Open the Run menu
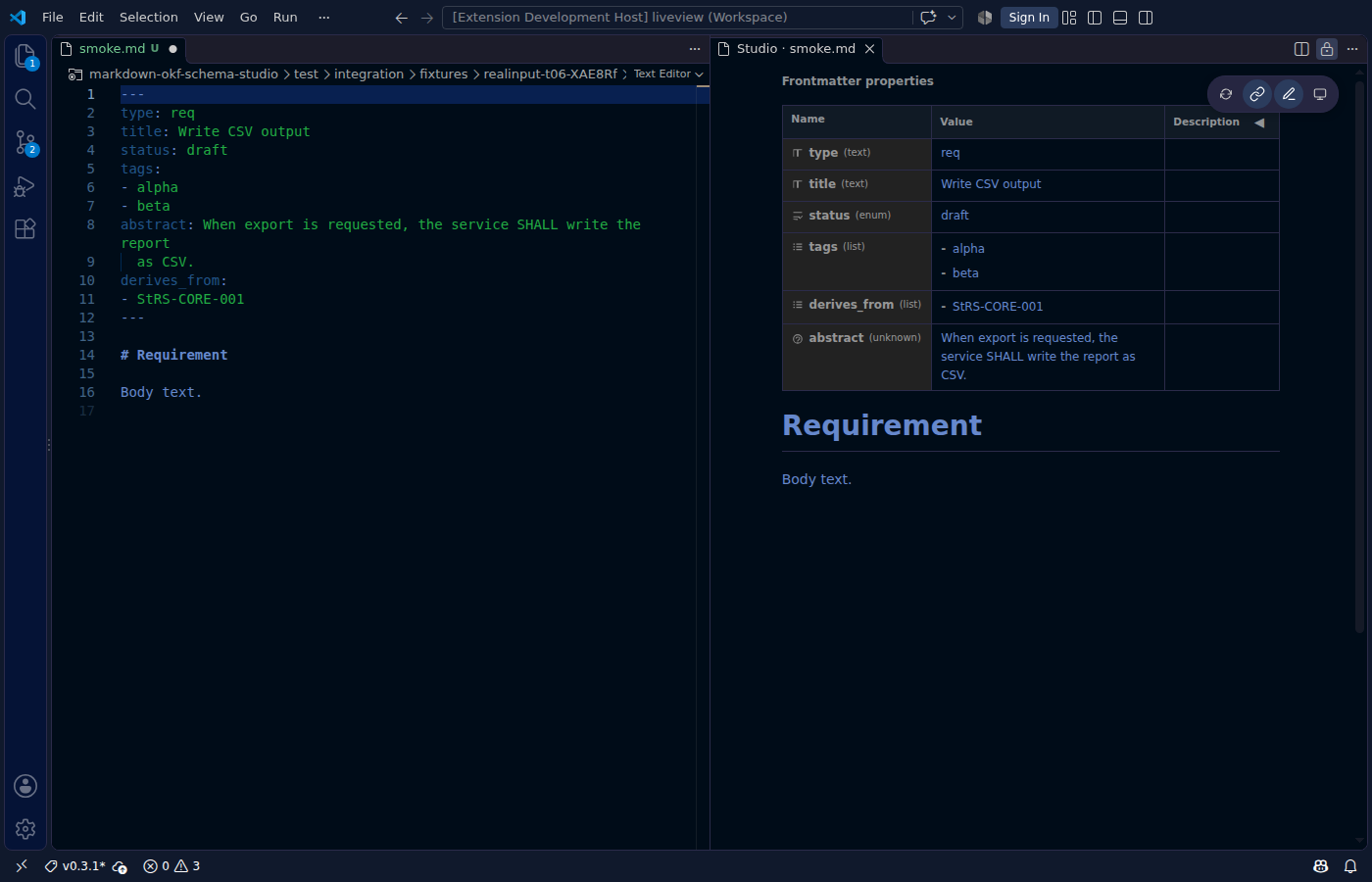 pyautogui.click(x=285, y=18)
